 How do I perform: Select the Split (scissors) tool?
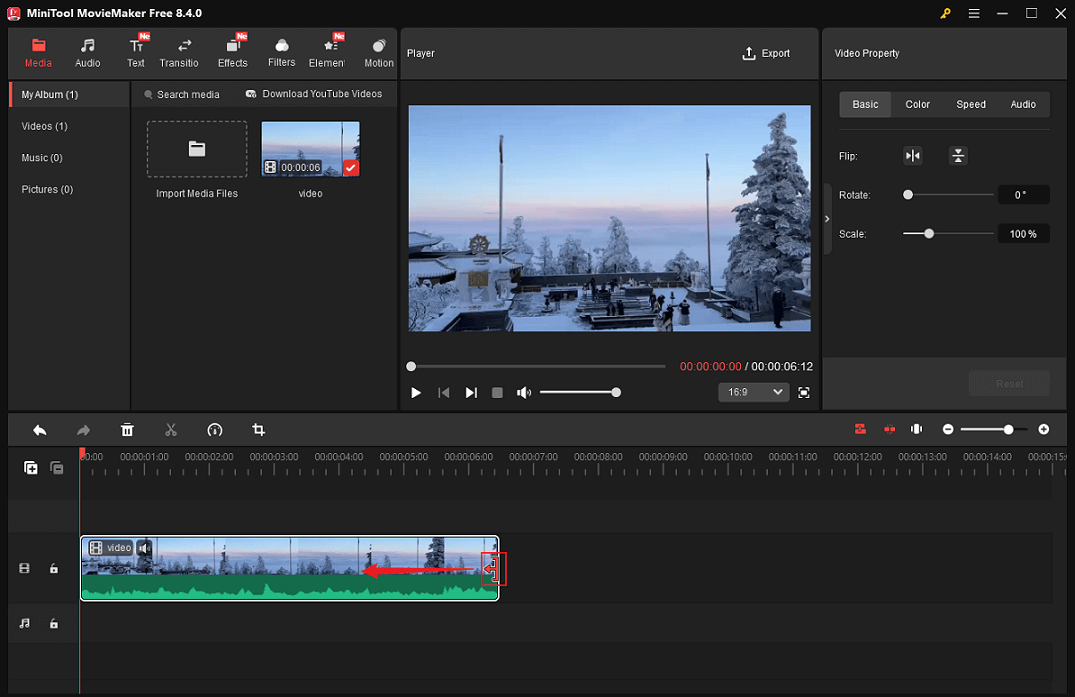171,429
